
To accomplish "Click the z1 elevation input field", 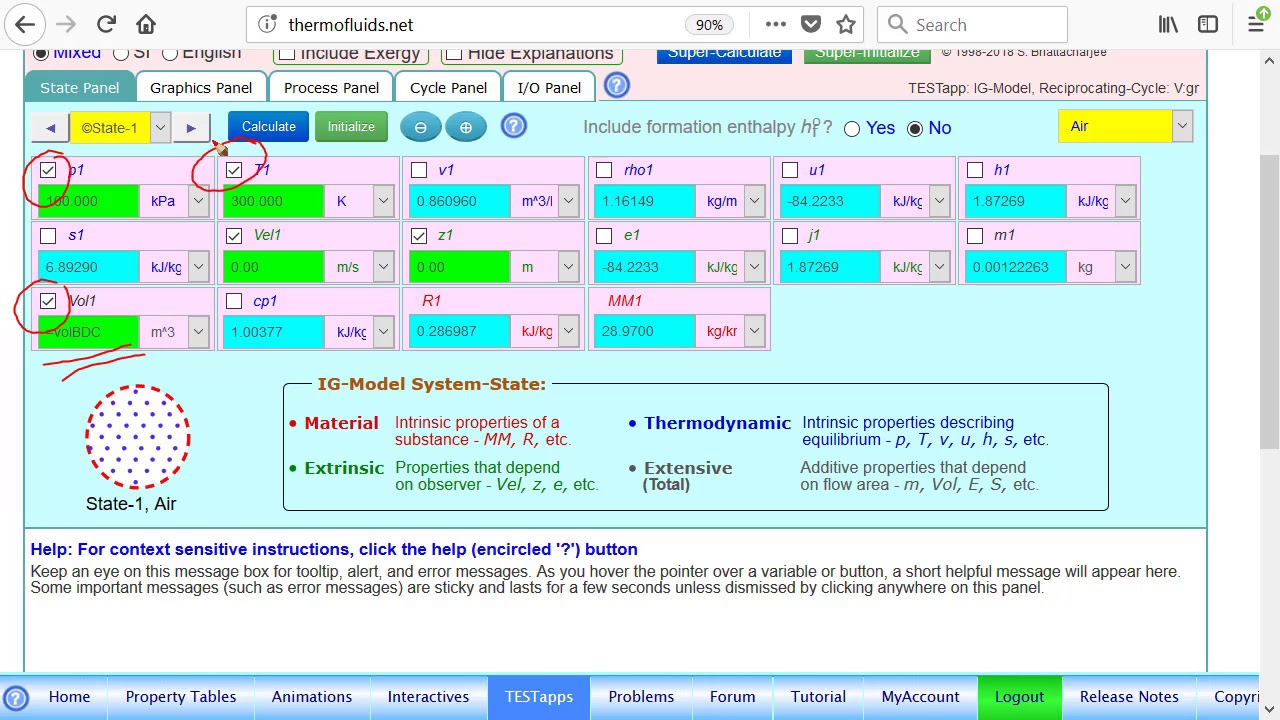I will click(x=459, y=267).
